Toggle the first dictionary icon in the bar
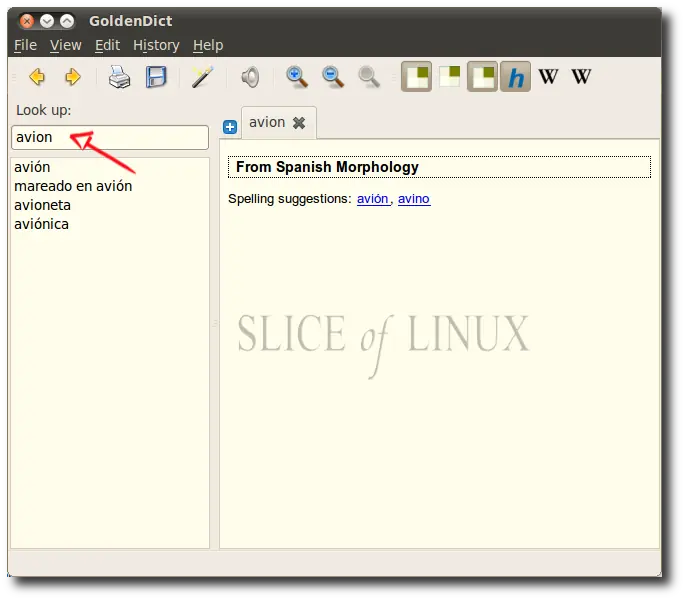This screenshot has height=600, width=685. [416, 76]
